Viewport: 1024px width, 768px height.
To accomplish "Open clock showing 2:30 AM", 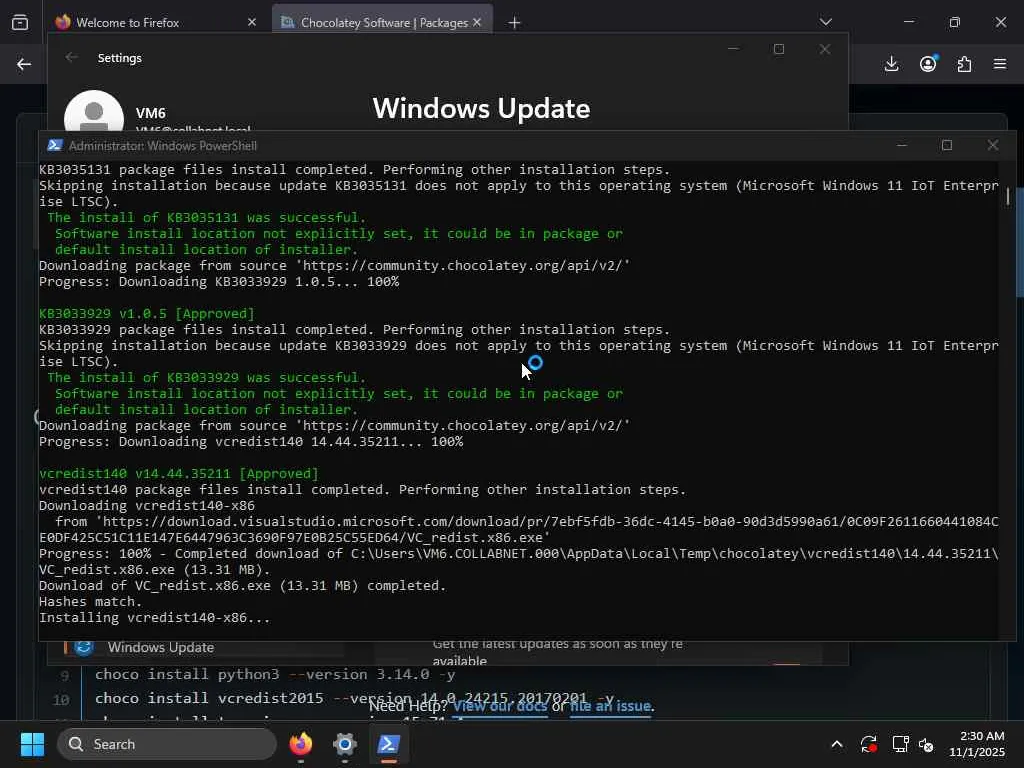I will pyautogui.click(x=977, y=744).
